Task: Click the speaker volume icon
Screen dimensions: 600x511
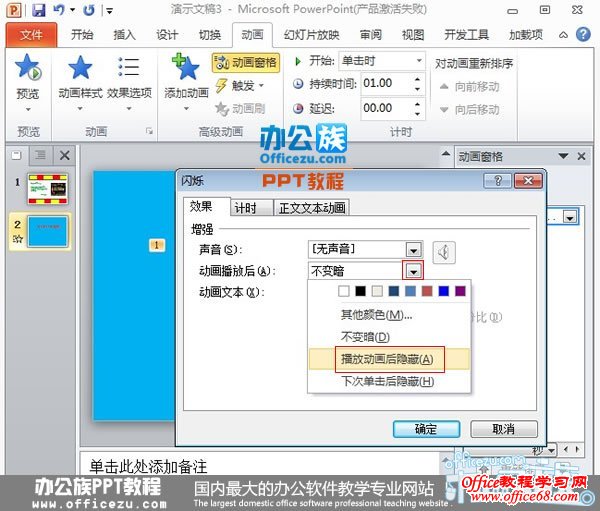Action: [x=444, y=253]
